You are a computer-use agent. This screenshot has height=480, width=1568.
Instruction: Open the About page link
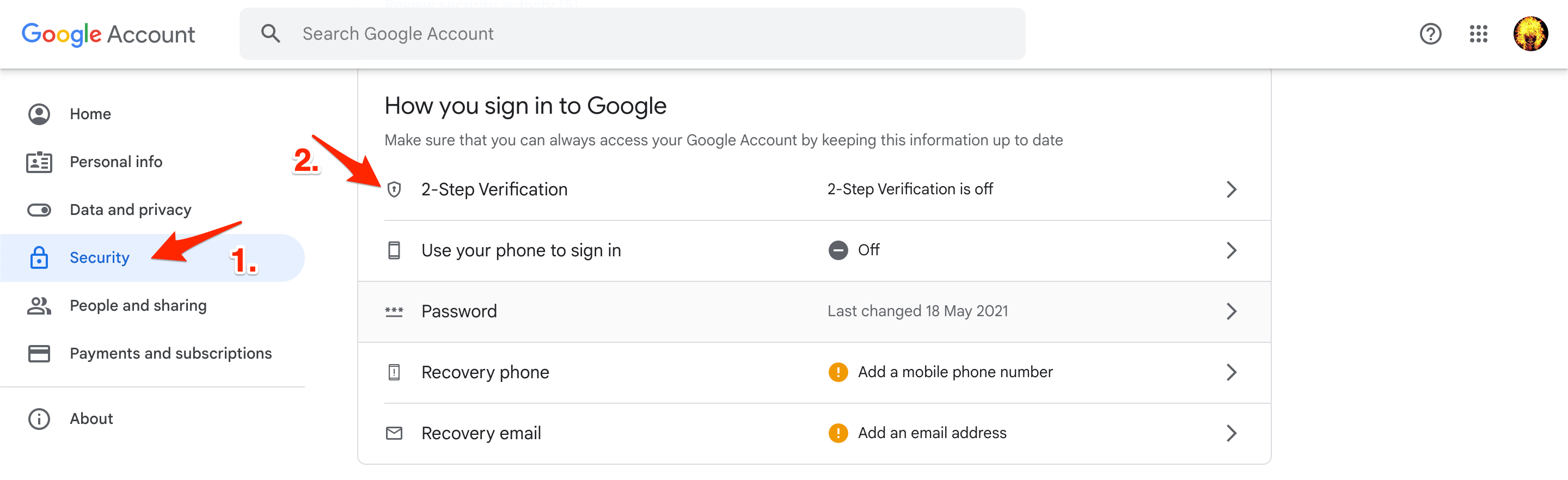(x=152, y=419)
